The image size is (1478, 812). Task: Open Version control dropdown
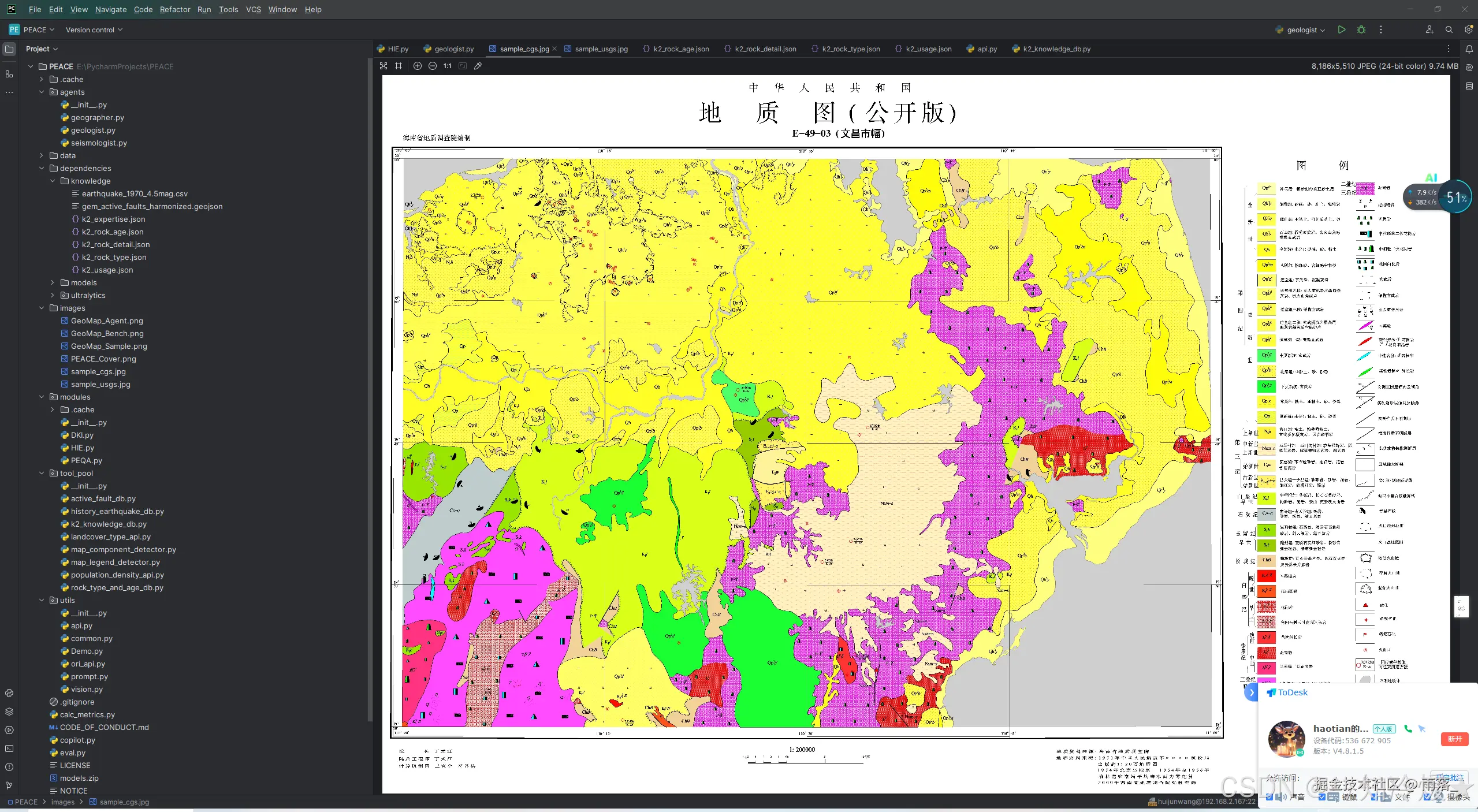click(94, 30)
